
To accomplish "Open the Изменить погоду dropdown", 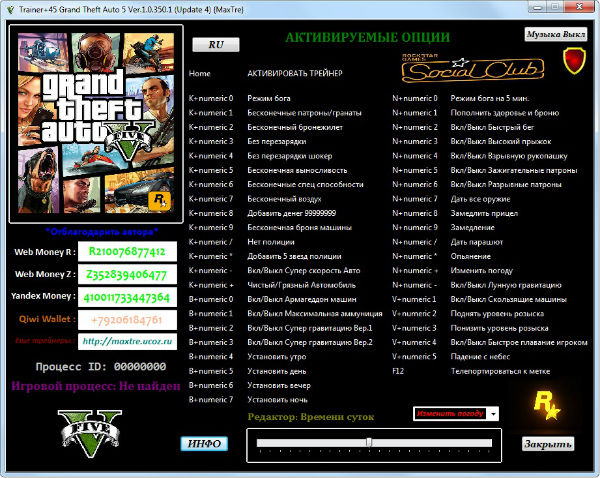I will click(x=456, y=414).
